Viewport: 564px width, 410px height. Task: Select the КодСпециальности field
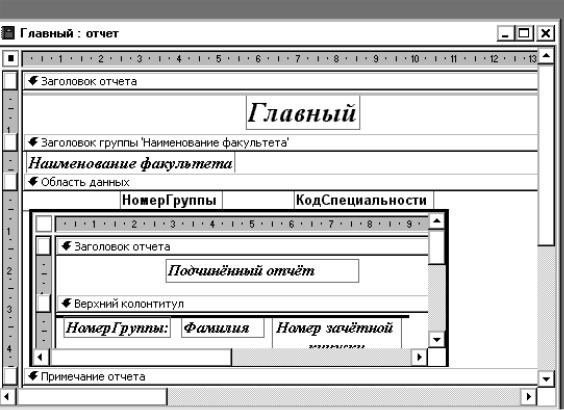(x=364, y=200)
